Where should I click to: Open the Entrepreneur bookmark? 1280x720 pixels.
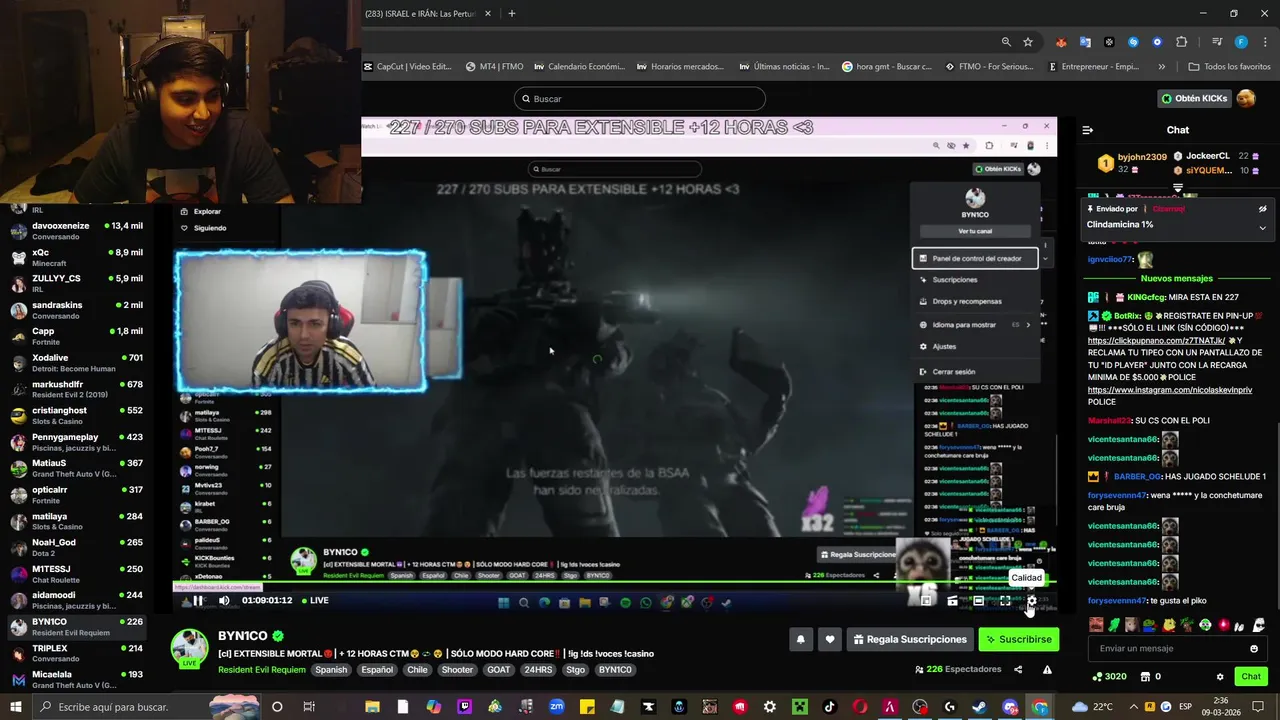[x=1094, y=67]
